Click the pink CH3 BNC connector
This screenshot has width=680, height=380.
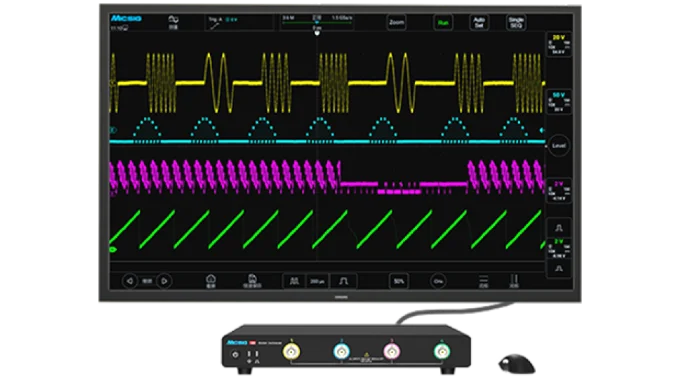point(392,351)
